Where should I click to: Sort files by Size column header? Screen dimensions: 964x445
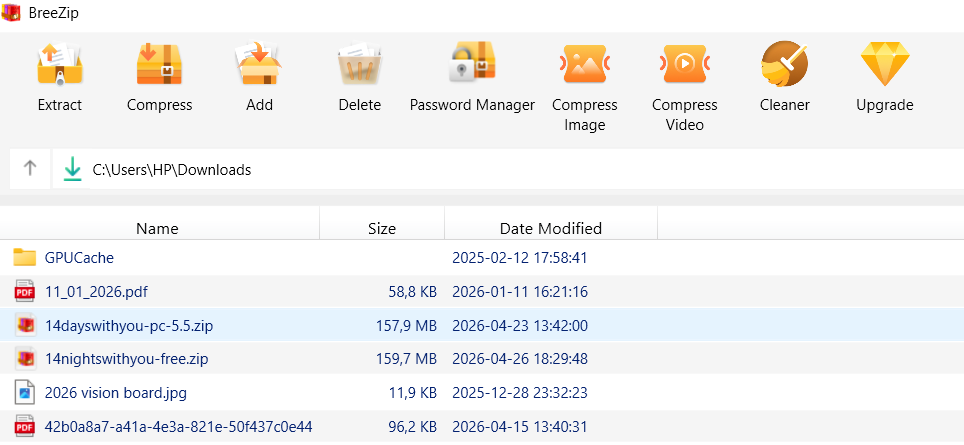[x=382, y=228]
